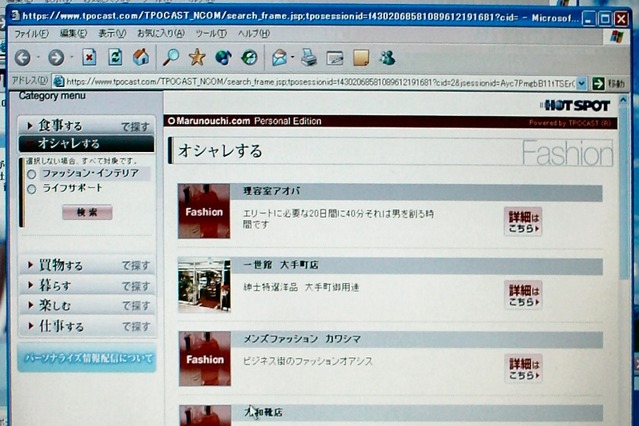639x426 pixels.
Task: Select ライフサポート radio option
Action: 32,189
